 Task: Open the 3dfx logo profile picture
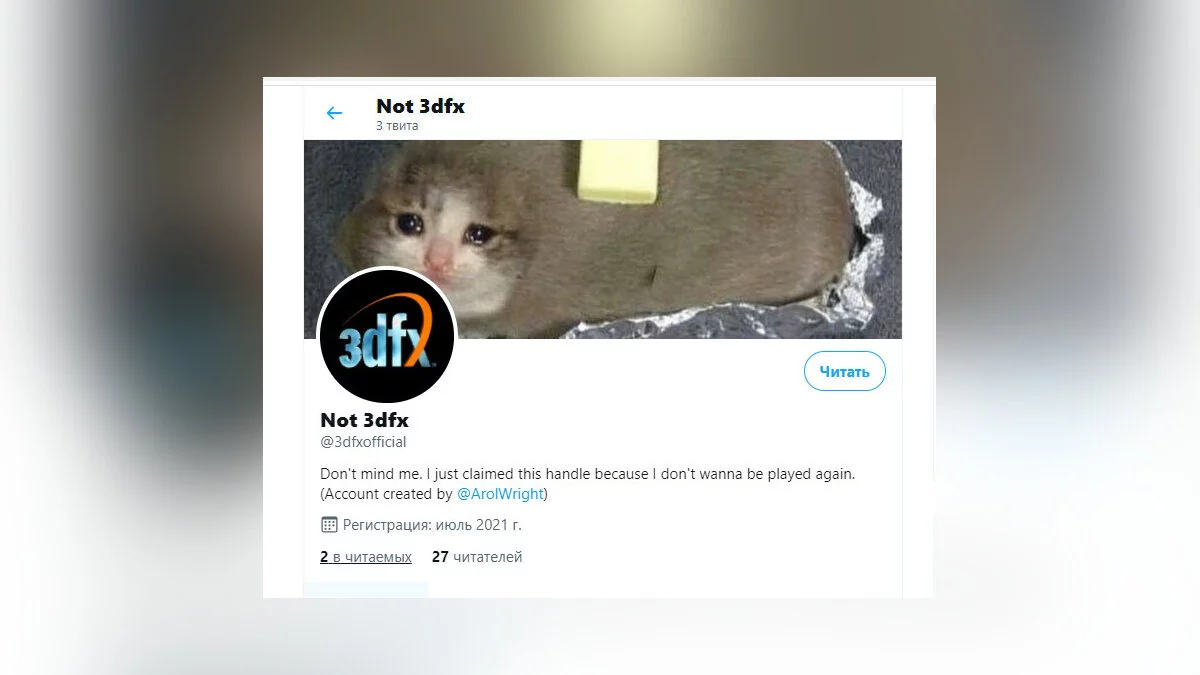(387, 336)
